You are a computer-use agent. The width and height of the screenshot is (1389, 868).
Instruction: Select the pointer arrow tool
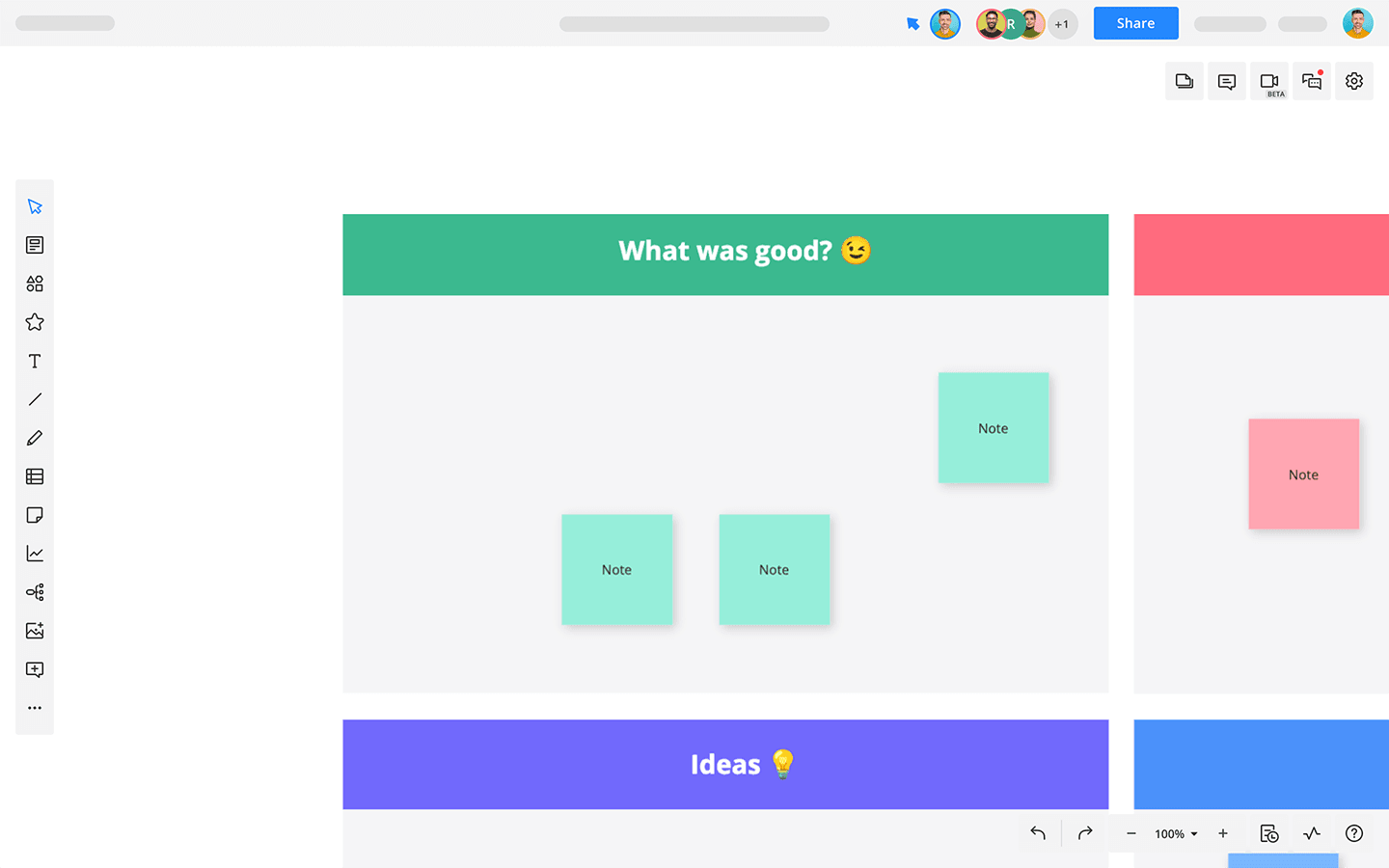35,206
